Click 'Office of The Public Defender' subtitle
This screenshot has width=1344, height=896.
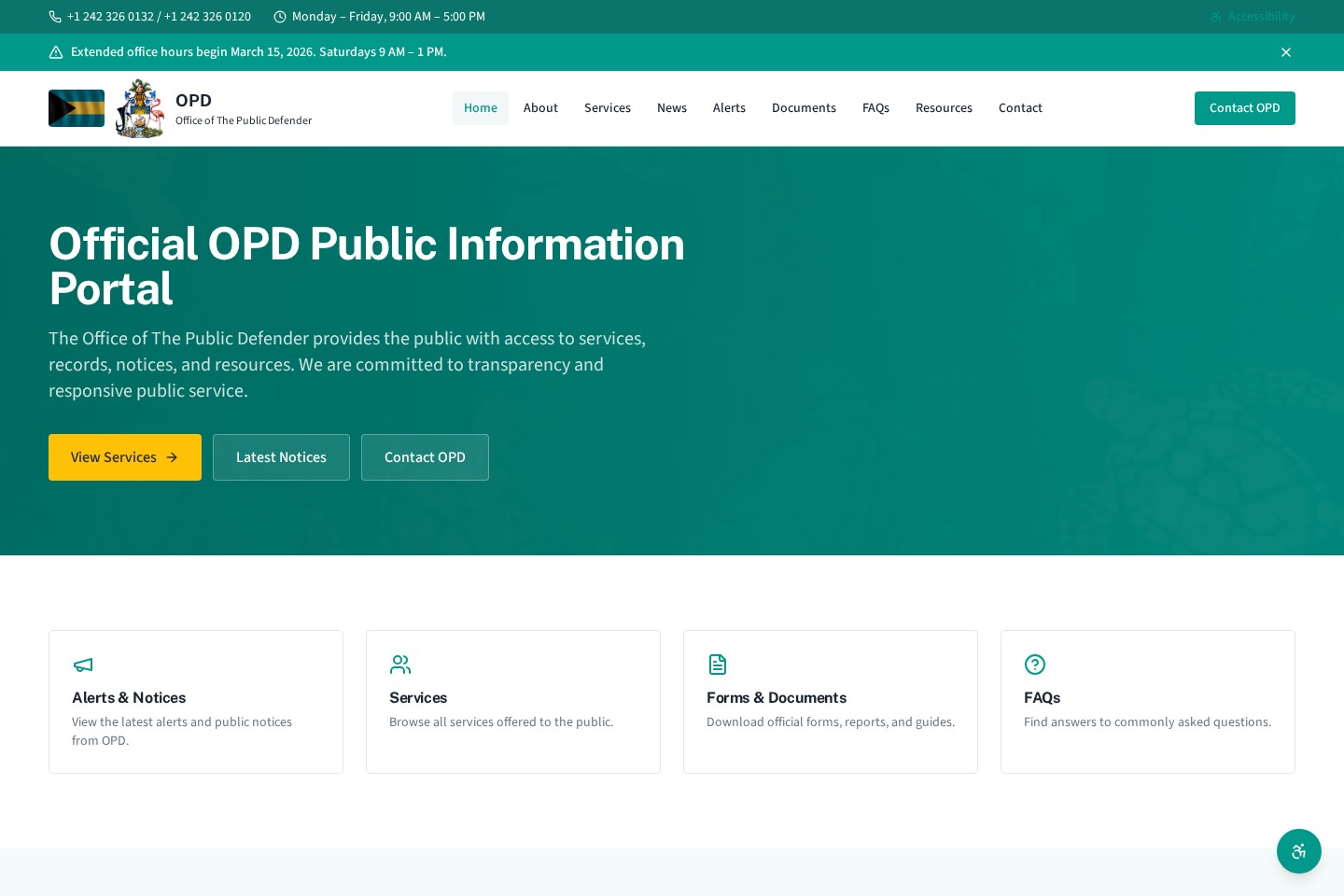244,120
